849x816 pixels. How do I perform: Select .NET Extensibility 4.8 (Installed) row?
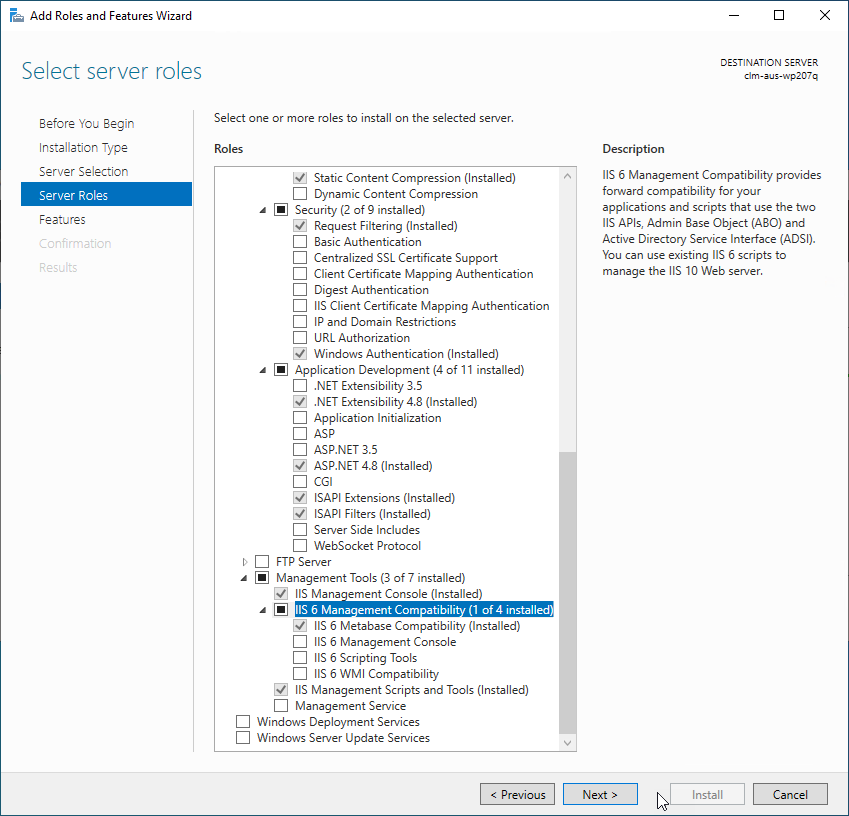click(395, 402)
